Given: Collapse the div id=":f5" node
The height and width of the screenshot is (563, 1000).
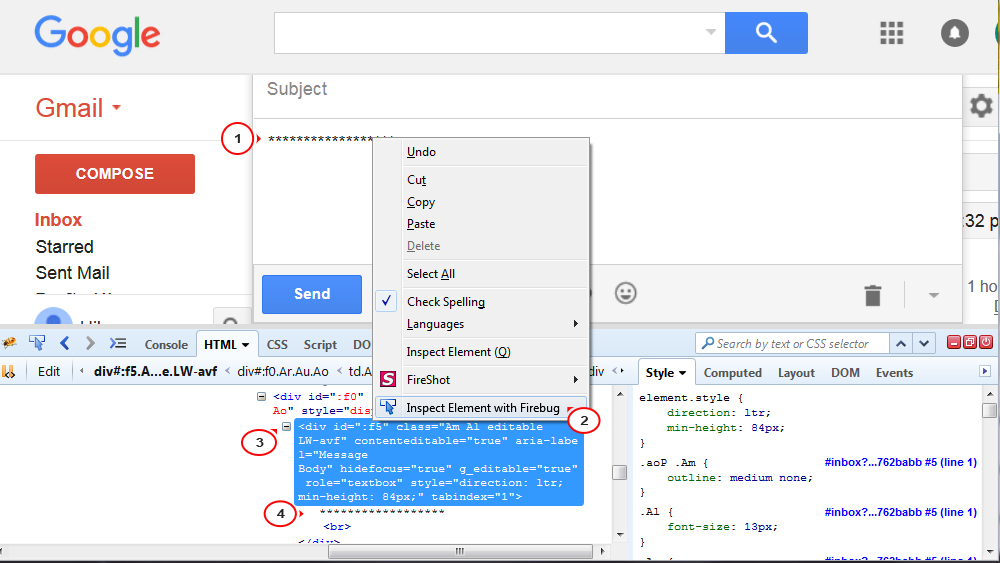Looking at the screenshot, I should 286,426.
